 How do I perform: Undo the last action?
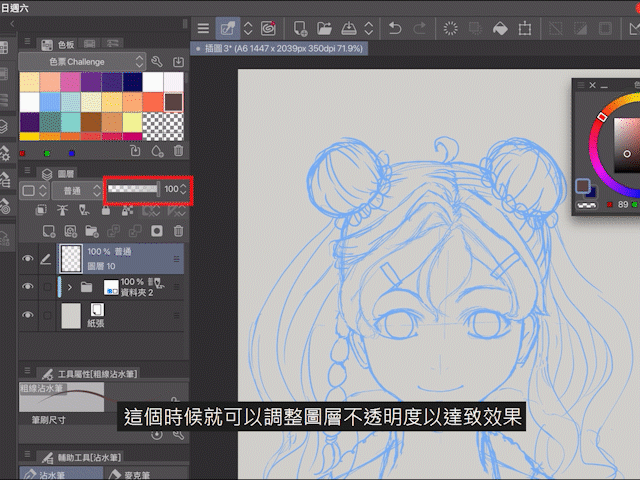(x=395, y=29)
